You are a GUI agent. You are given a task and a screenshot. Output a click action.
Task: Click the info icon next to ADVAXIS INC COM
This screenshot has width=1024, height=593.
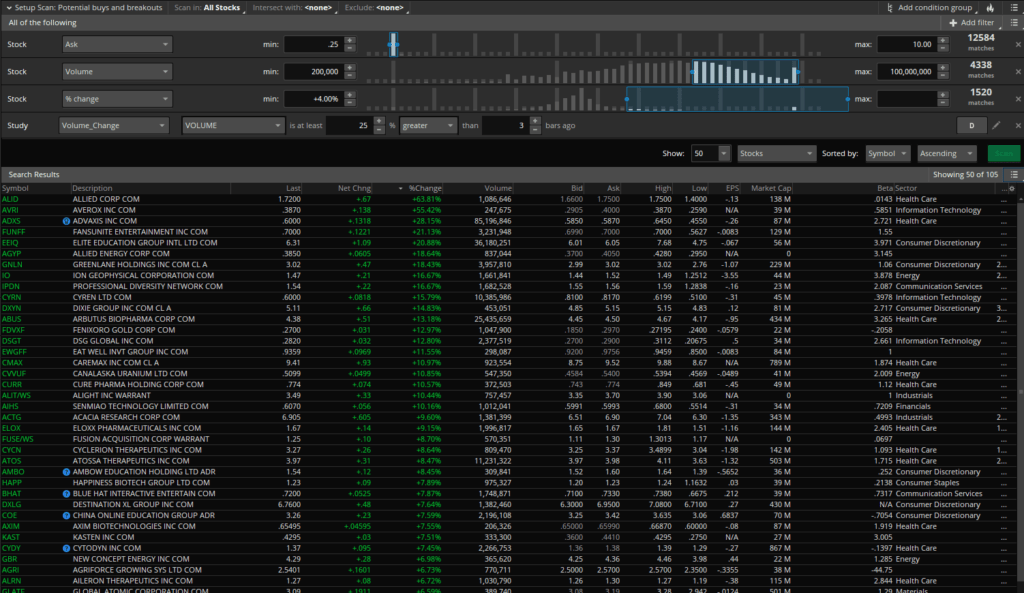pyautogui.click(x=66, y=221)
